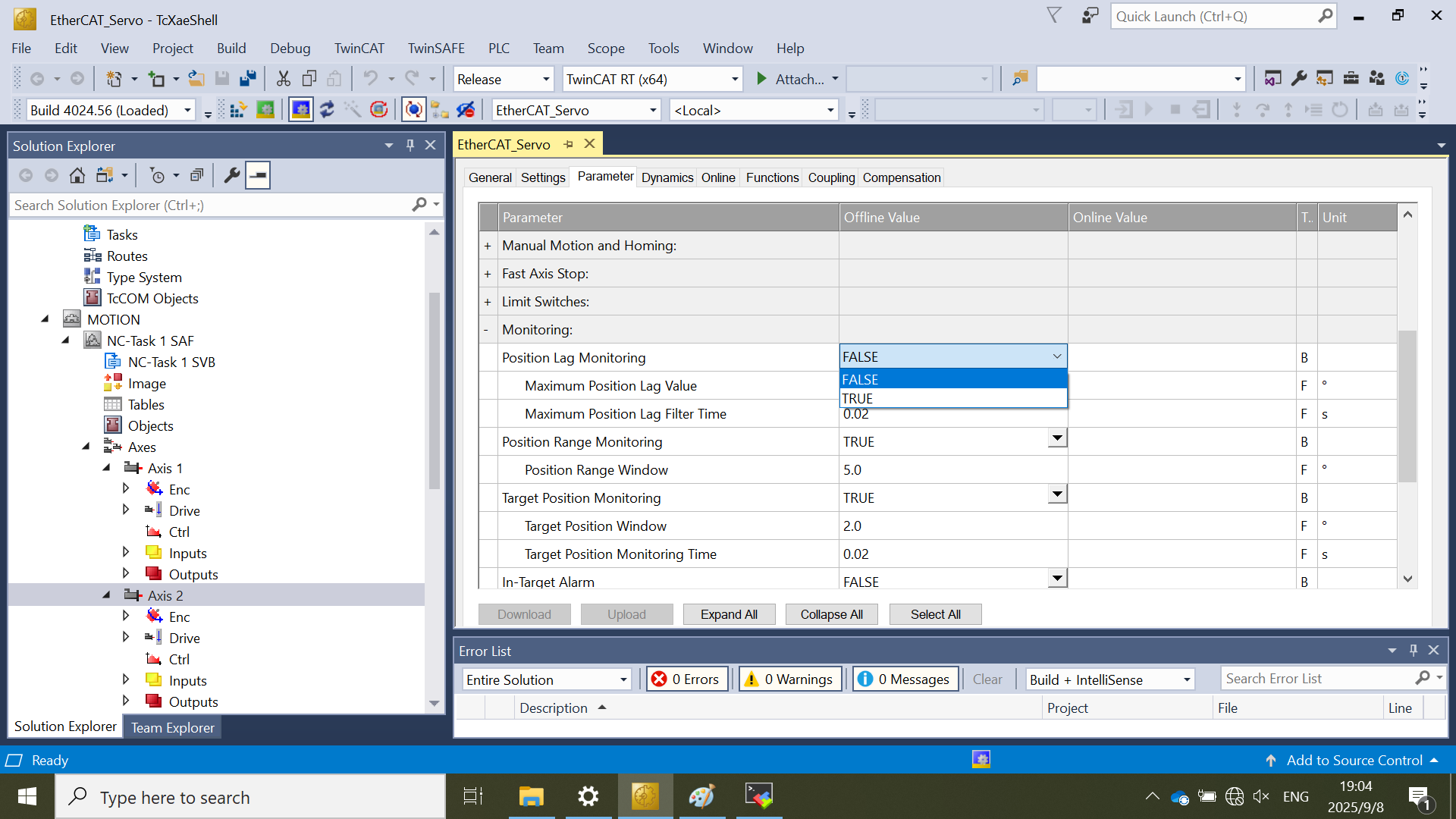Open the Target Position Monitoring value dropdown
Viewport: 1456px width, 819px height.
1057,494
